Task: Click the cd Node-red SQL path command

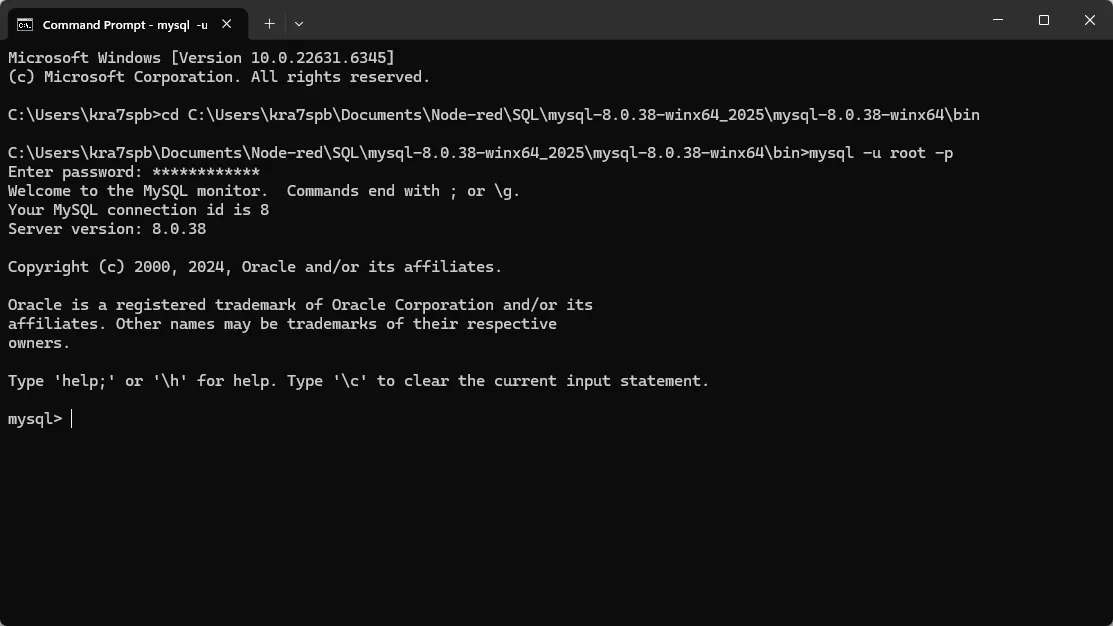Action: (x=570, y=115)
